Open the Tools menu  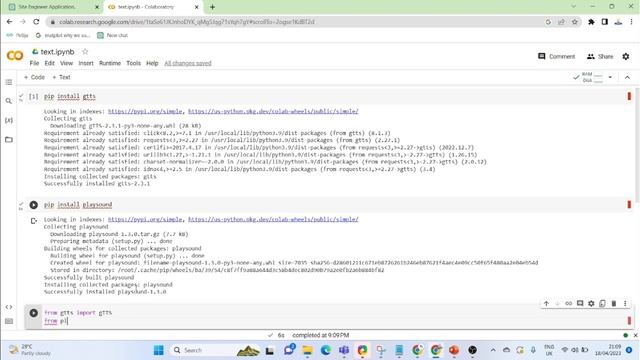(x=133, y=63)
